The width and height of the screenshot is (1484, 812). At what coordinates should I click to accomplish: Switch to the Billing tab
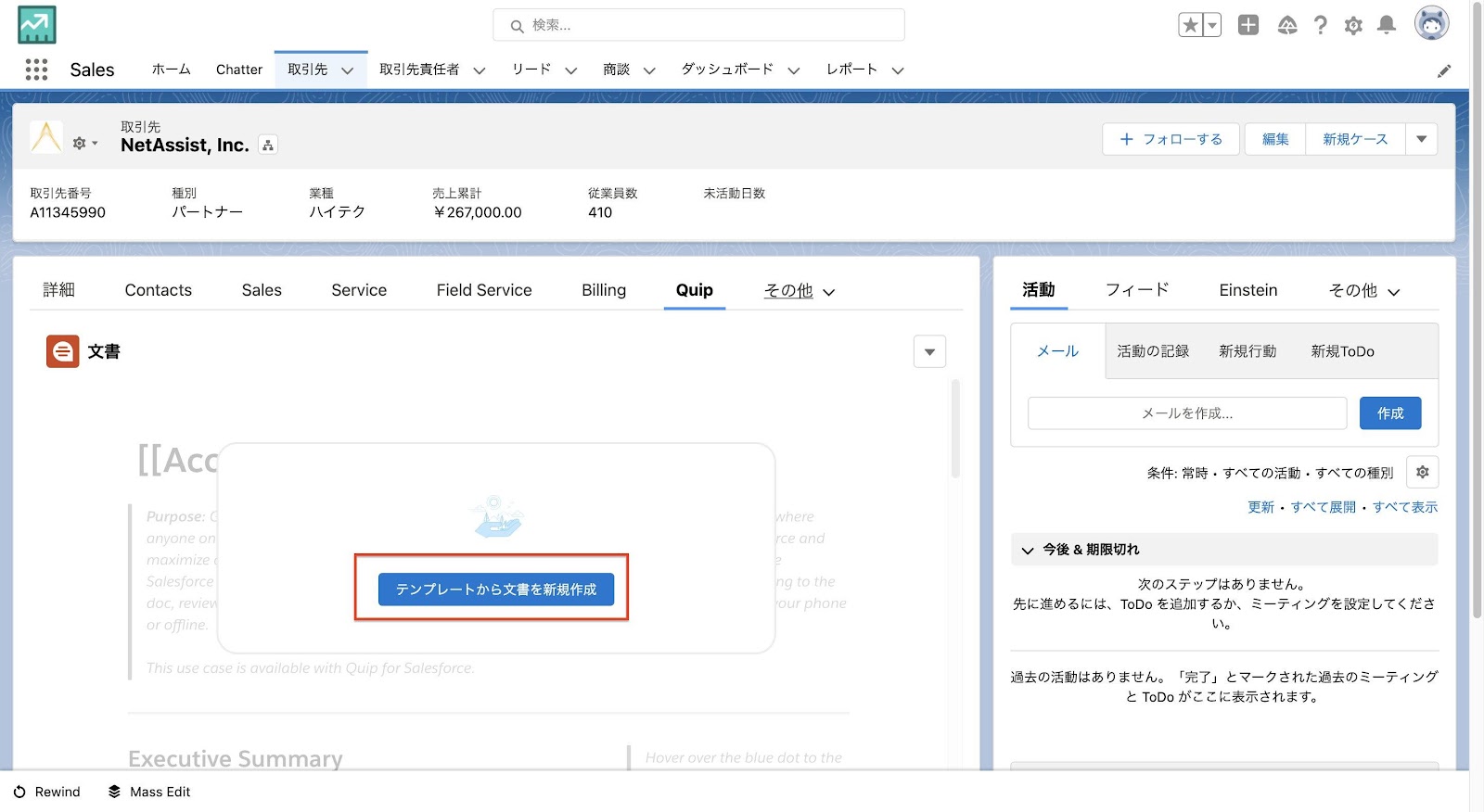[604, 290]
